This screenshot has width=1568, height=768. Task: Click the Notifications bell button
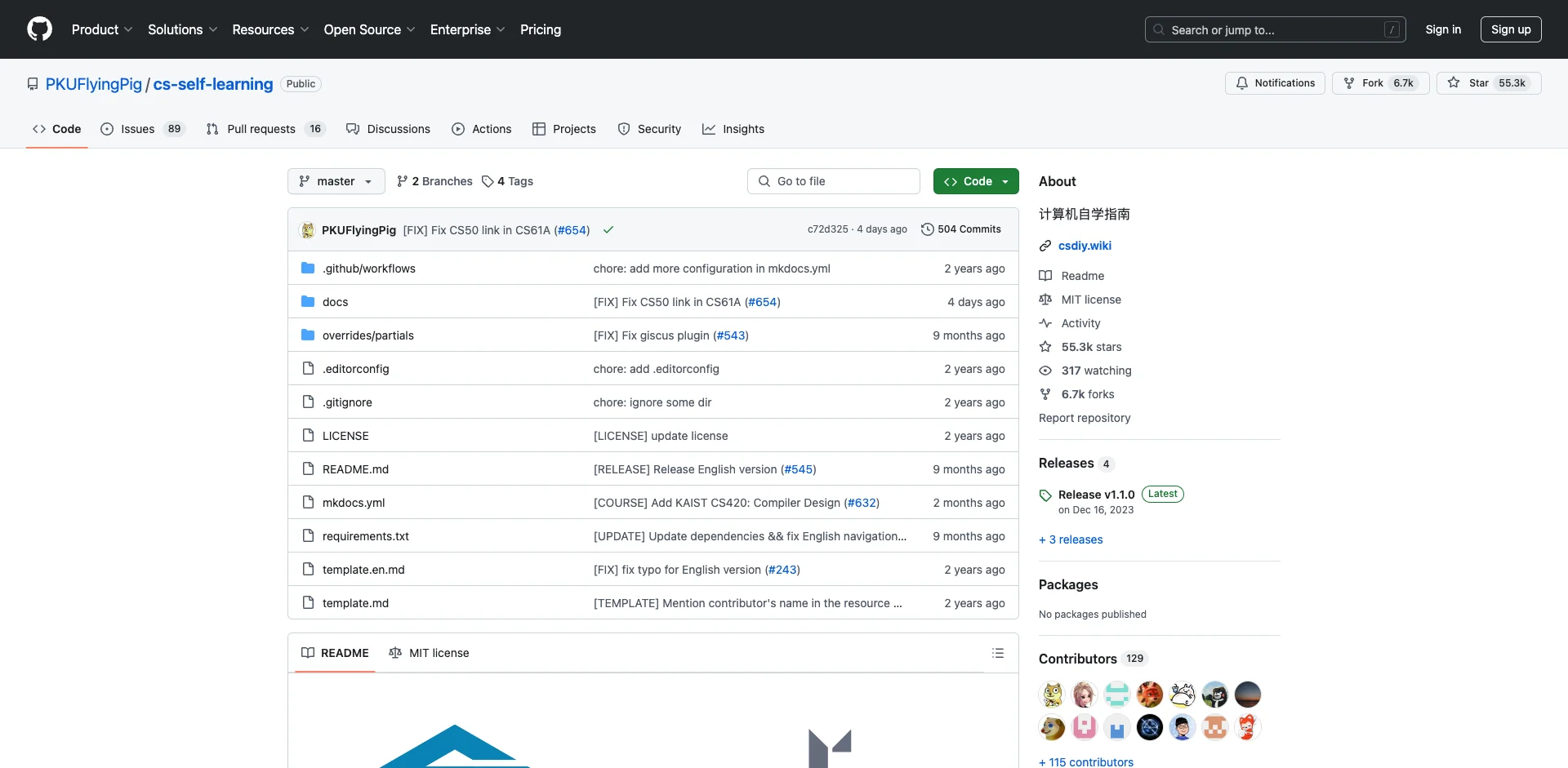tap(1275, 83)
